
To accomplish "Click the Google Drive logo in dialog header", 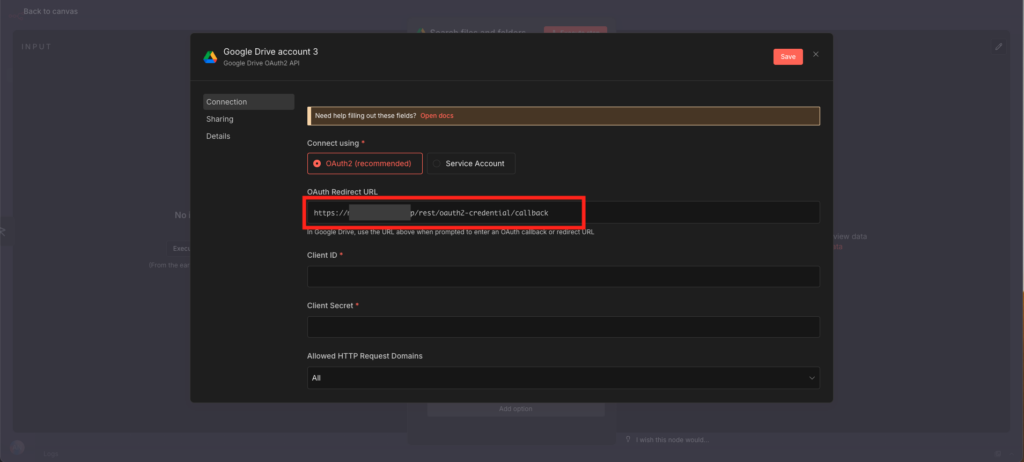I will pyautogui.click(x=210, y=56).
